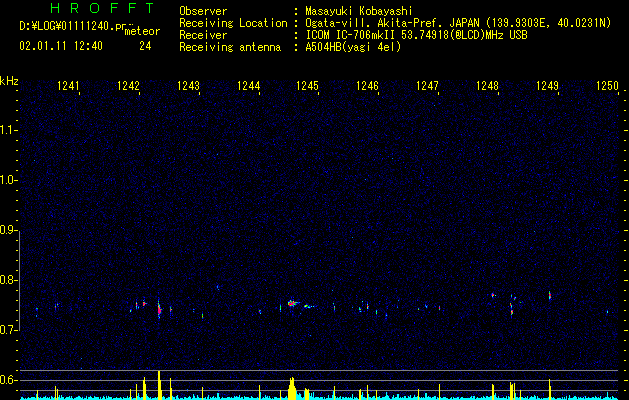Click the 0.9 frequency axis label
Image resolution: width=629 pixels, height=400 pixels.
[x=8, y=230]
